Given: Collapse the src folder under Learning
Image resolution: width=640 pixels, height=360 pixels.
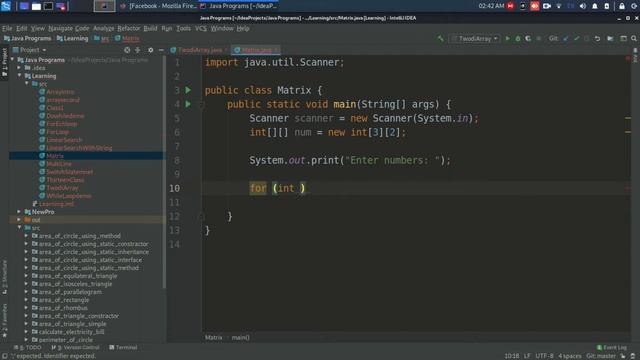Looking at the screenshot, I should [x=27, y=84].
